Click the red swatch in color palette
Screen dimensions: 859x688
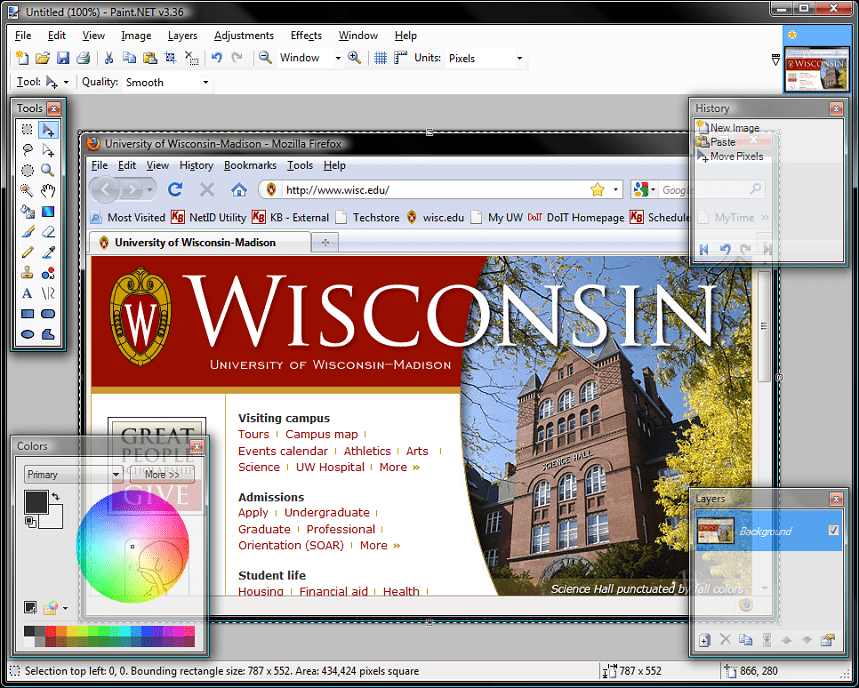[51, 631]
